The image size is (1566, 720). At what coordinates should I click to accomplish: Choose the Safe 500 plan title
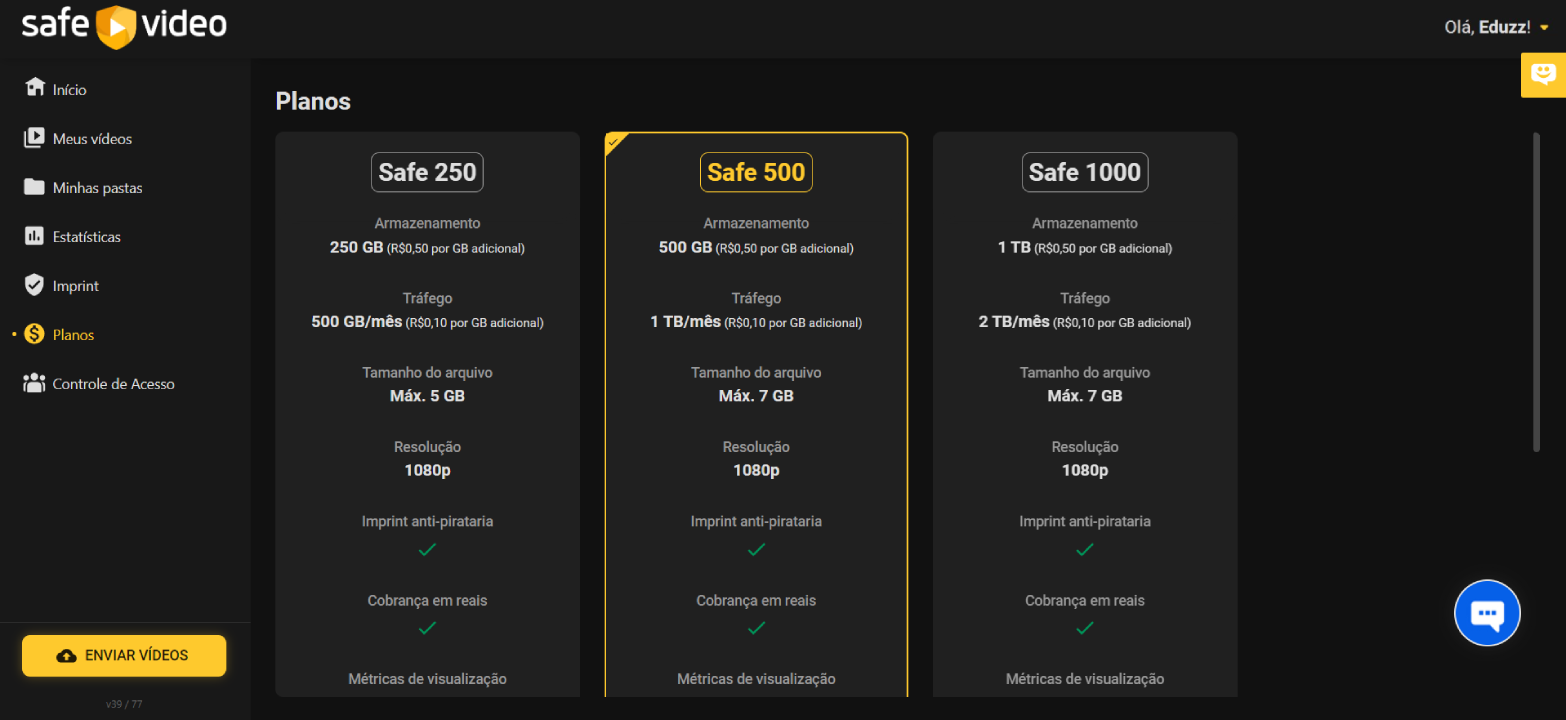[x=756, y=172]
